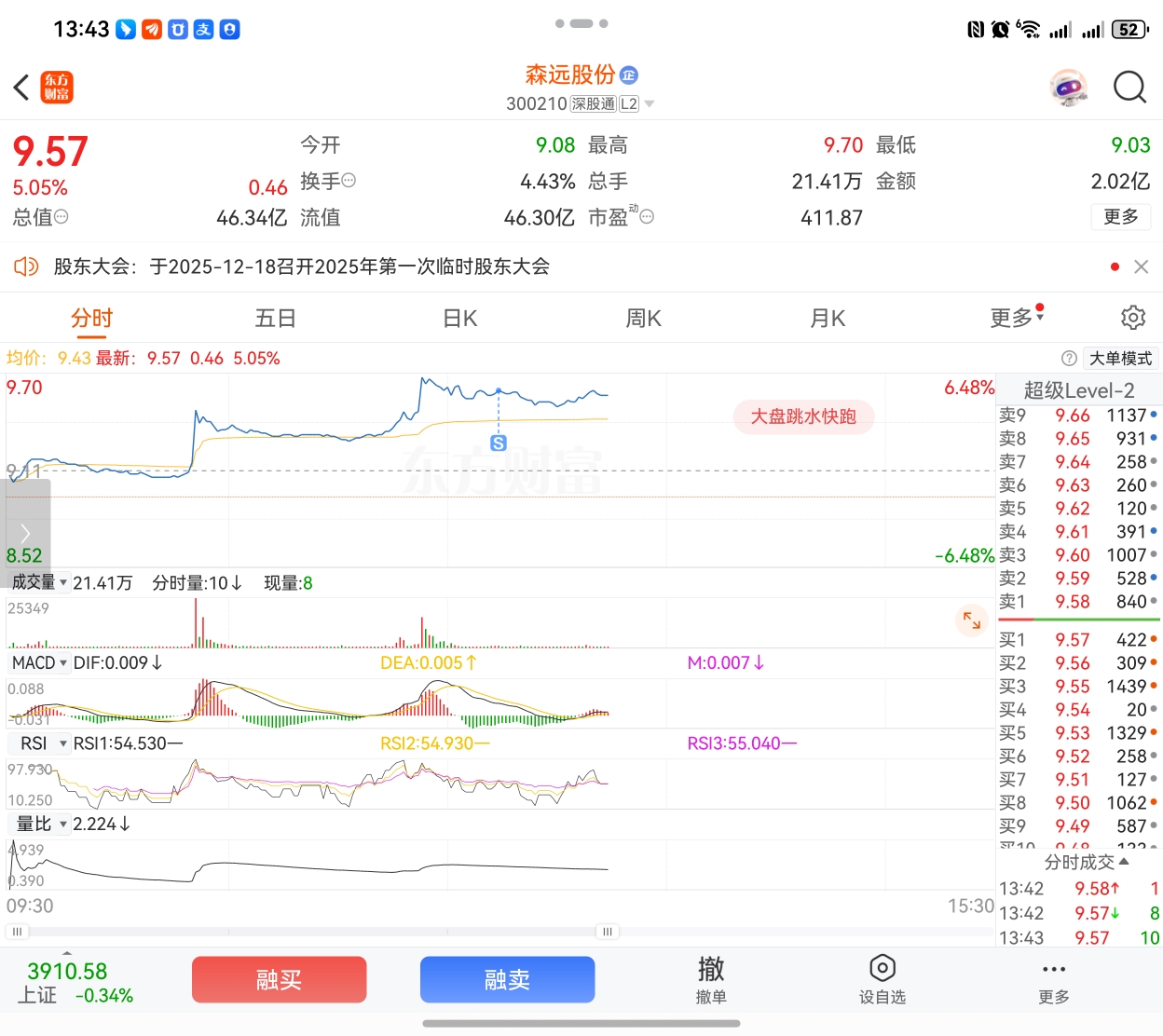Open the robot assistant avatar
The width and height of the screenshot is (1163, 1036).
coord(1069,88)
